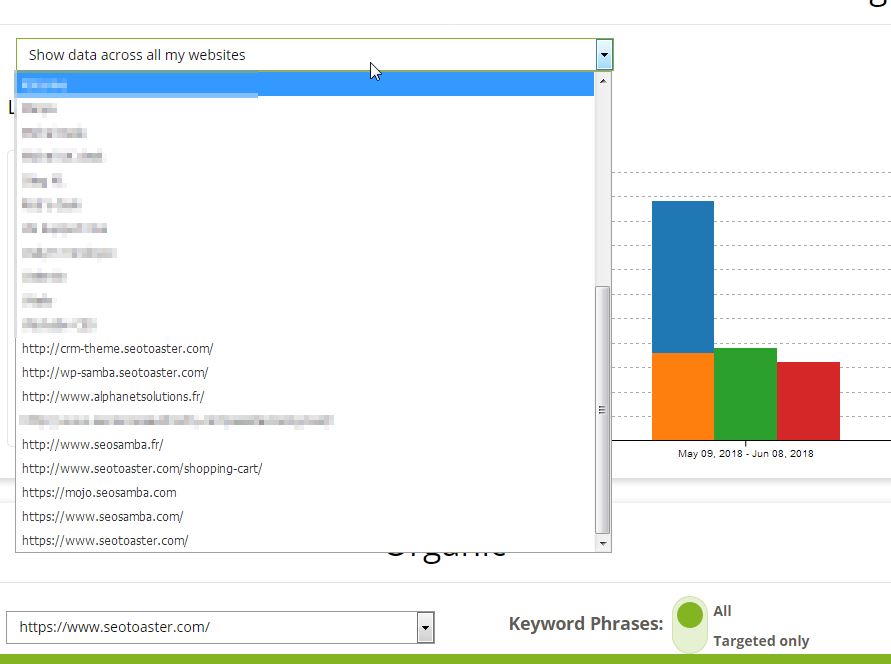Choose the seotoaster.com/shopping-cart/ option
Image resolution: width=891 pixels, height=664 pixels.
142,468
